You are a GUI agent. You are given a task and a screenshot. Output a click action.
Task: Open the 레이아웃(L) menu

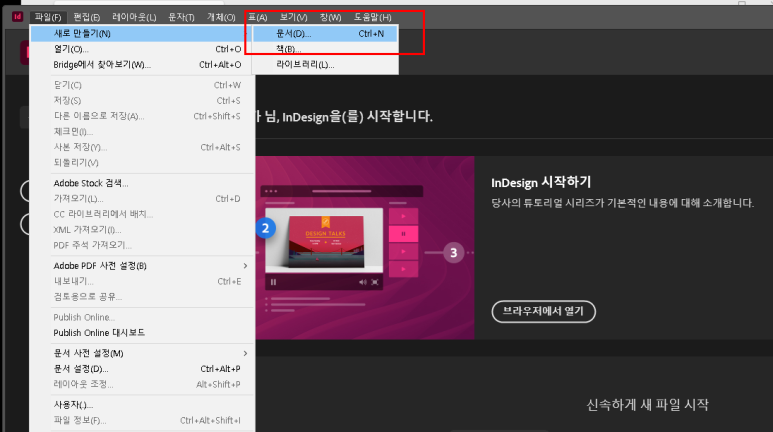click(x=134, y=17)
